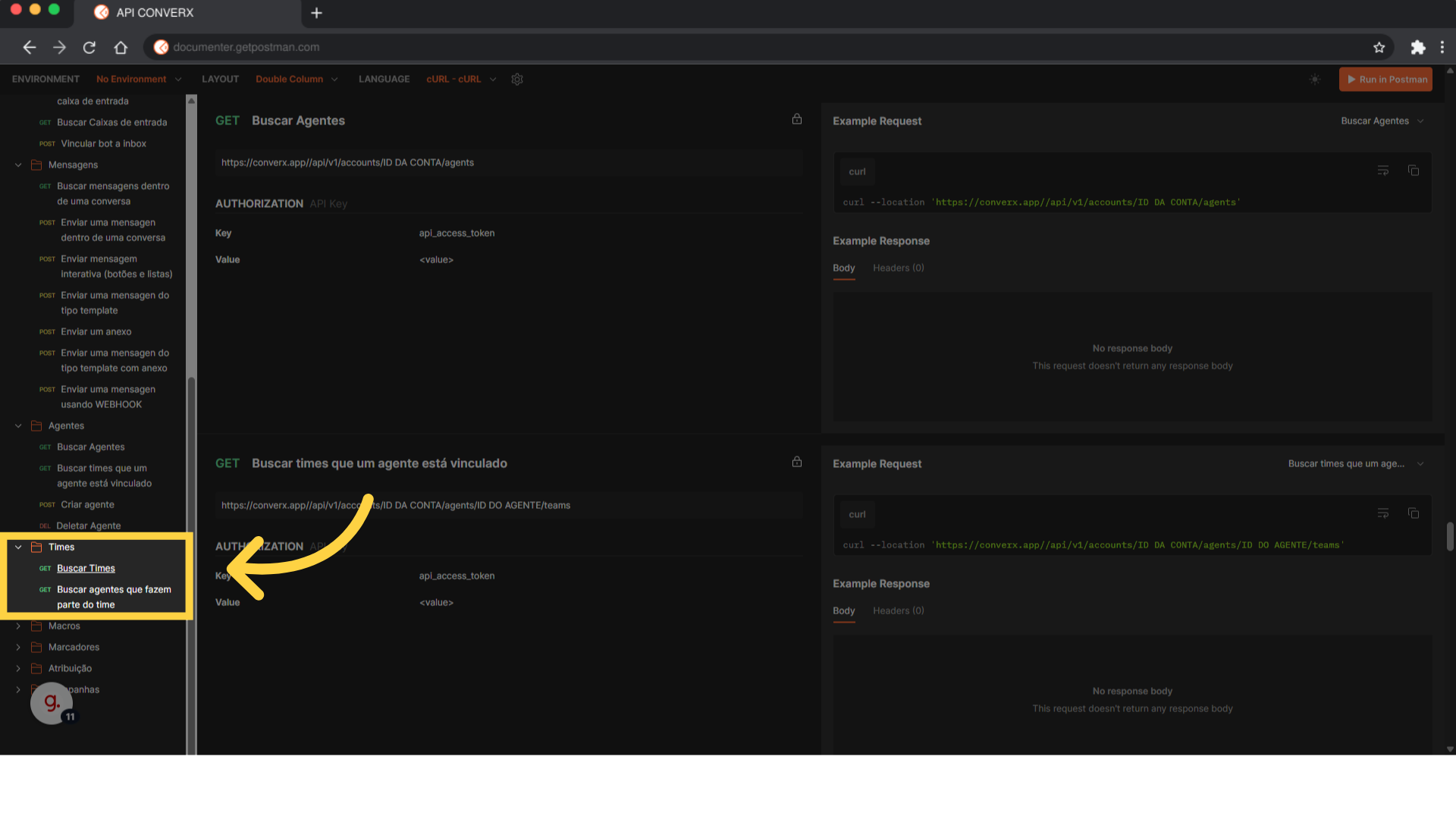Screen dimensions: 1456x819
Task: Open the browser extensions puzzle icon
Action: tap(1417, 47)
